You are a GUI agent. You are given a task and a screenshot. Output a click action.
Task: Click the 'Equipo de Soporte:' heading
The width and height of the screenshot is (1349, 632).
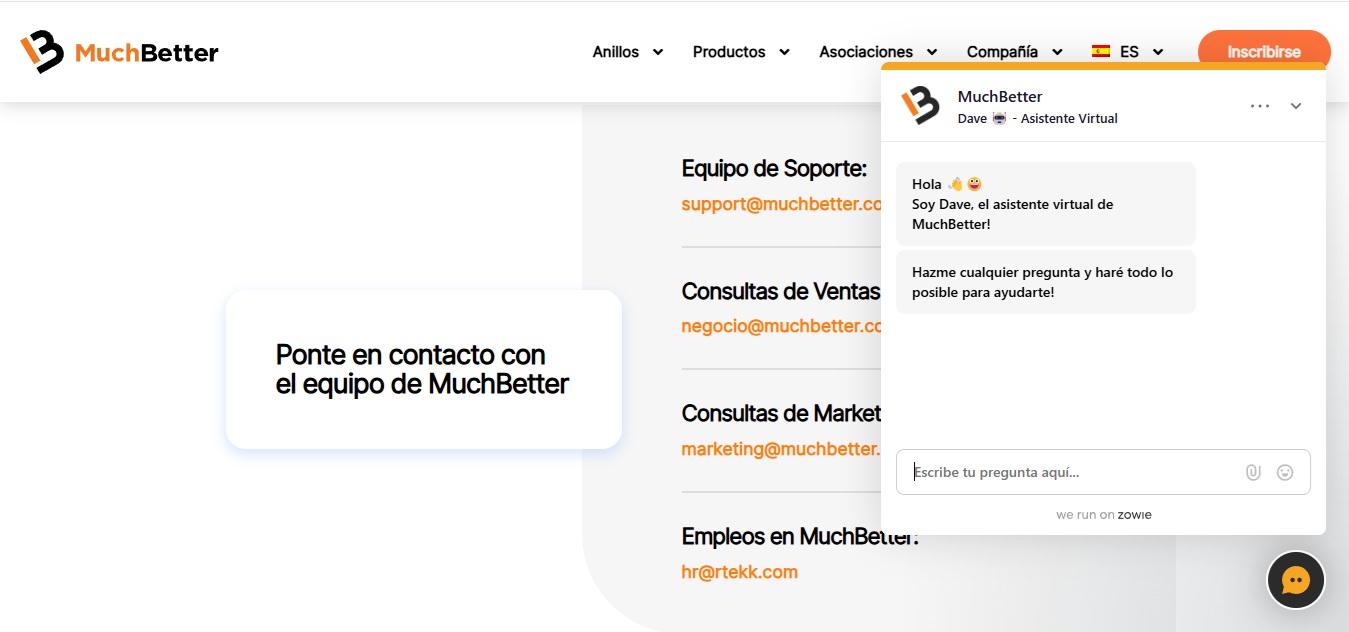774,169
